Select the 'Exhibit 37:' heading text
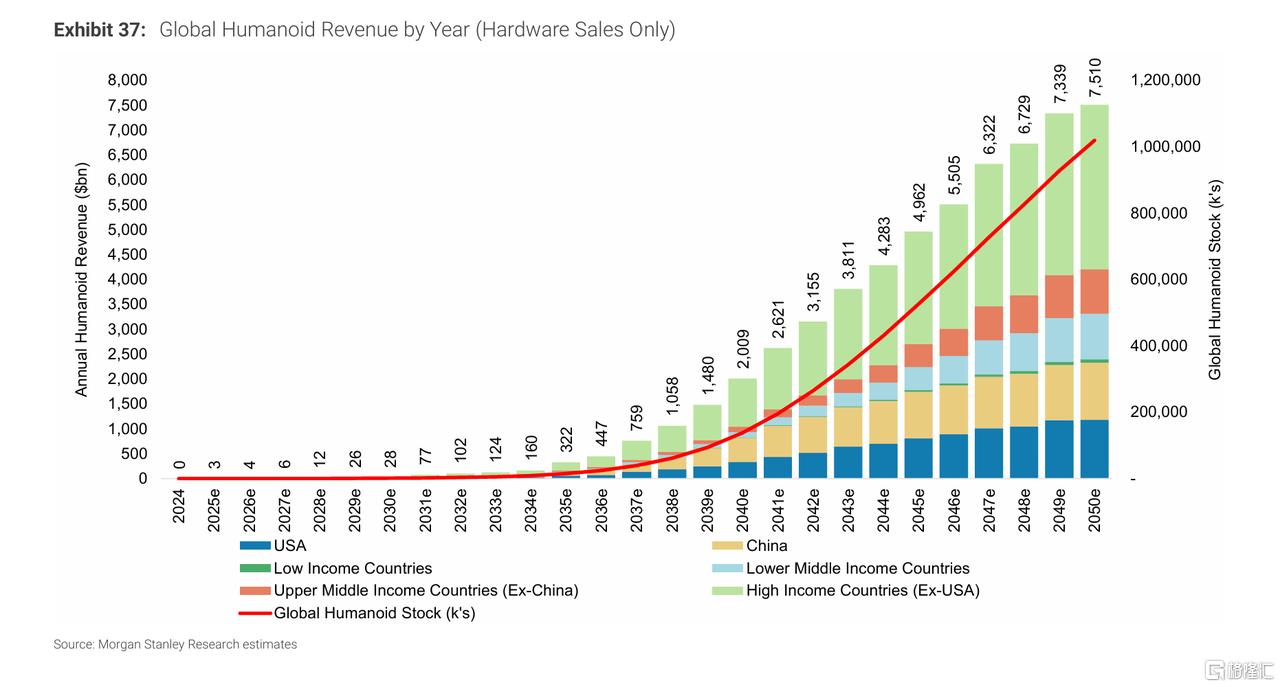The width and height of the screenshot is (1280, 687). [x=100, y=30]
